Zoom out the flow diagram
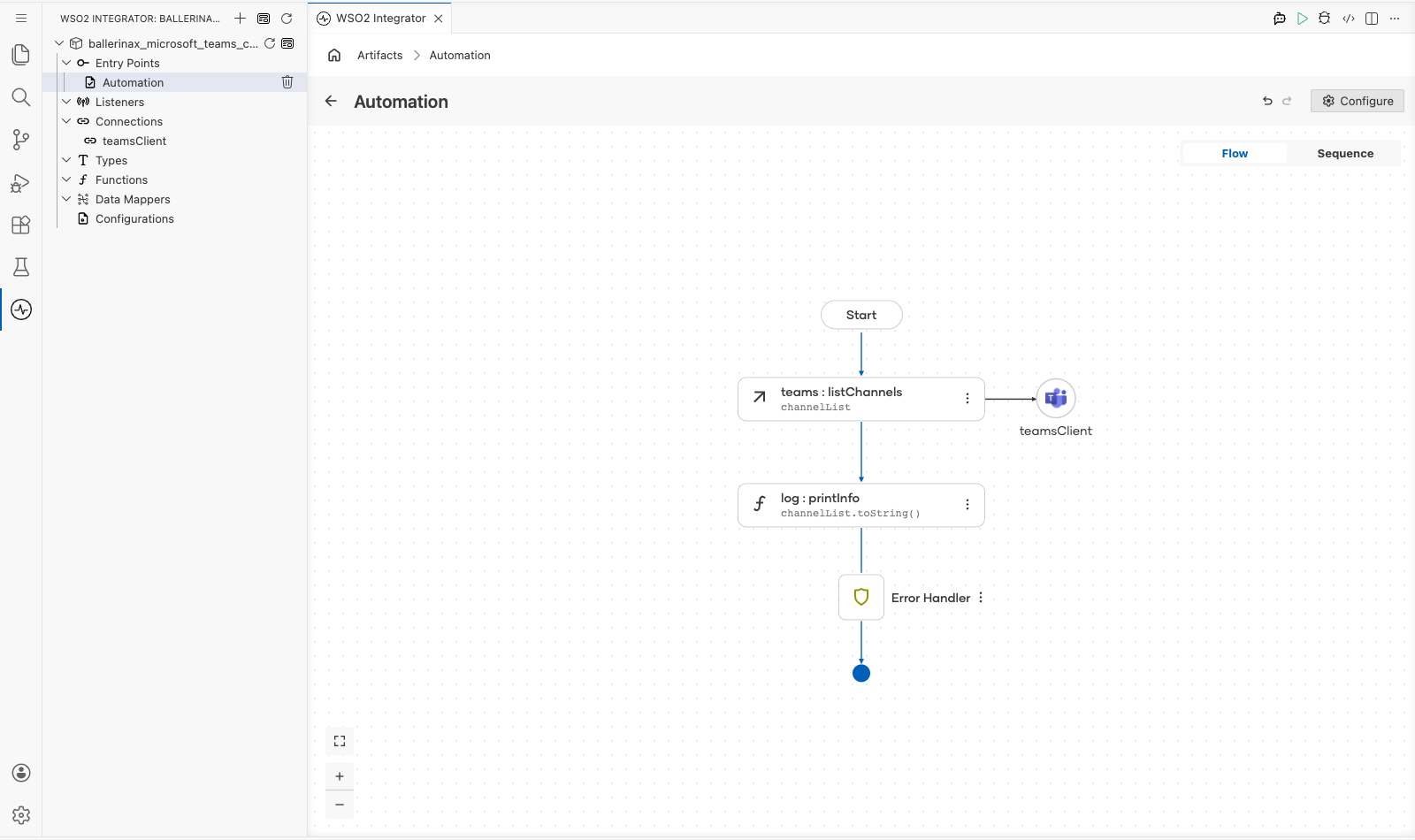1415x840 pixels. point(340,805)
